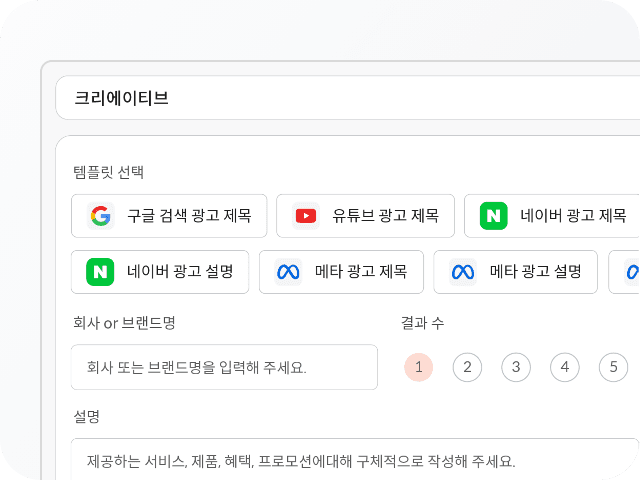Set result count to 3
Screen dimensions: 640x480
[x=516, y=367]
